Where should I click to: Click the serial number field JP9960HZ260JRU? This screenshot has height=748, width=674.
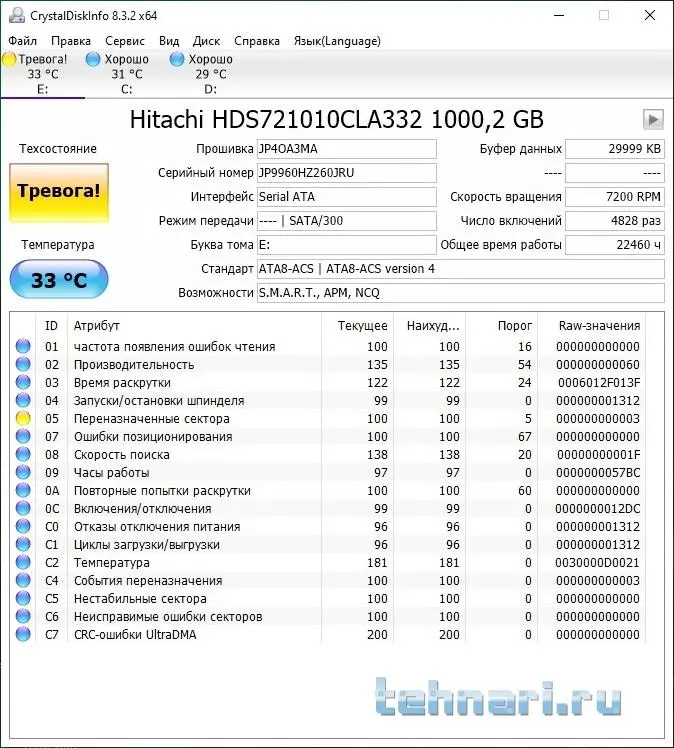[347, 173]
